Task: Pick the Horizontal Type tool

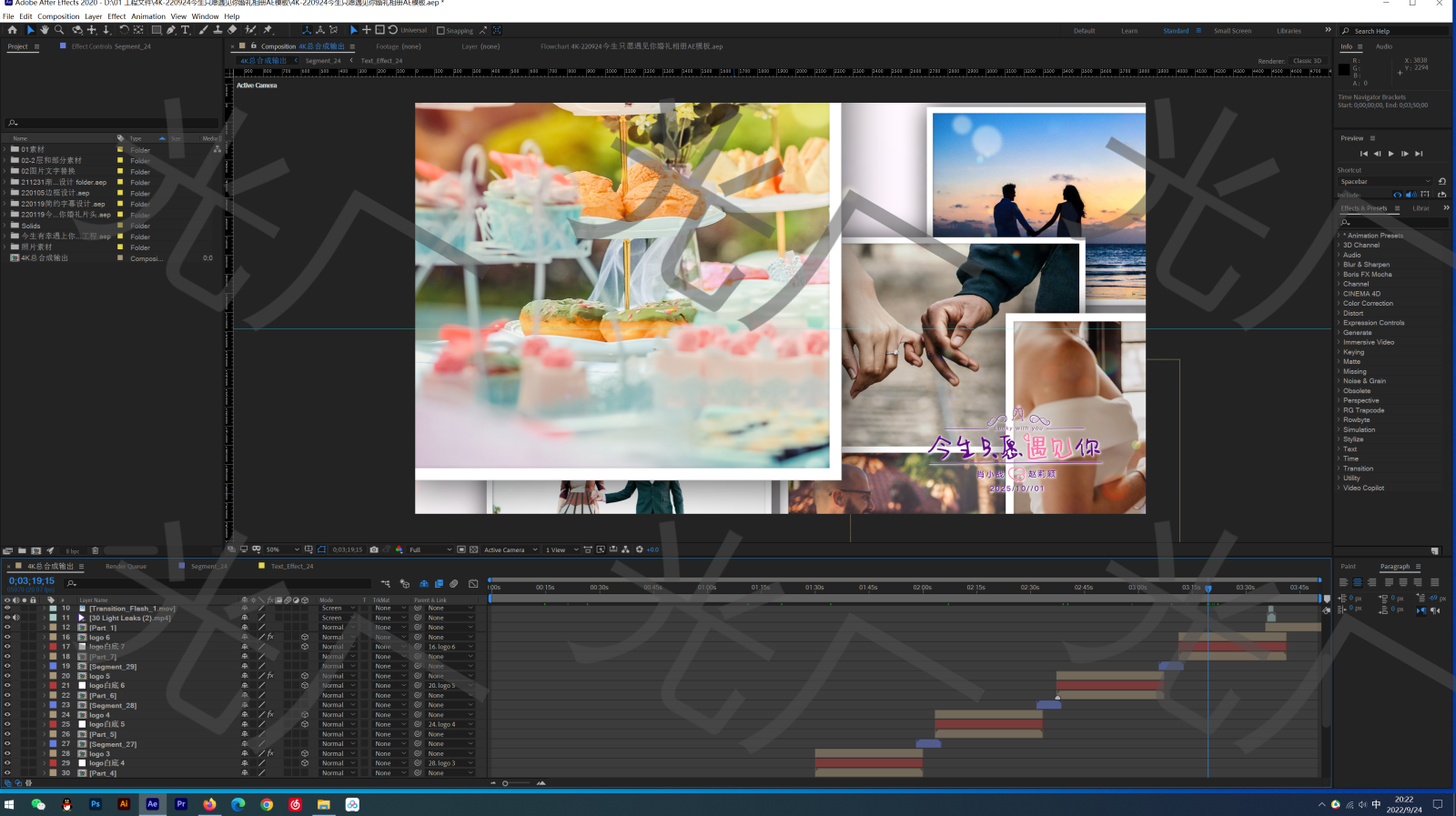Action: point(186,30)
